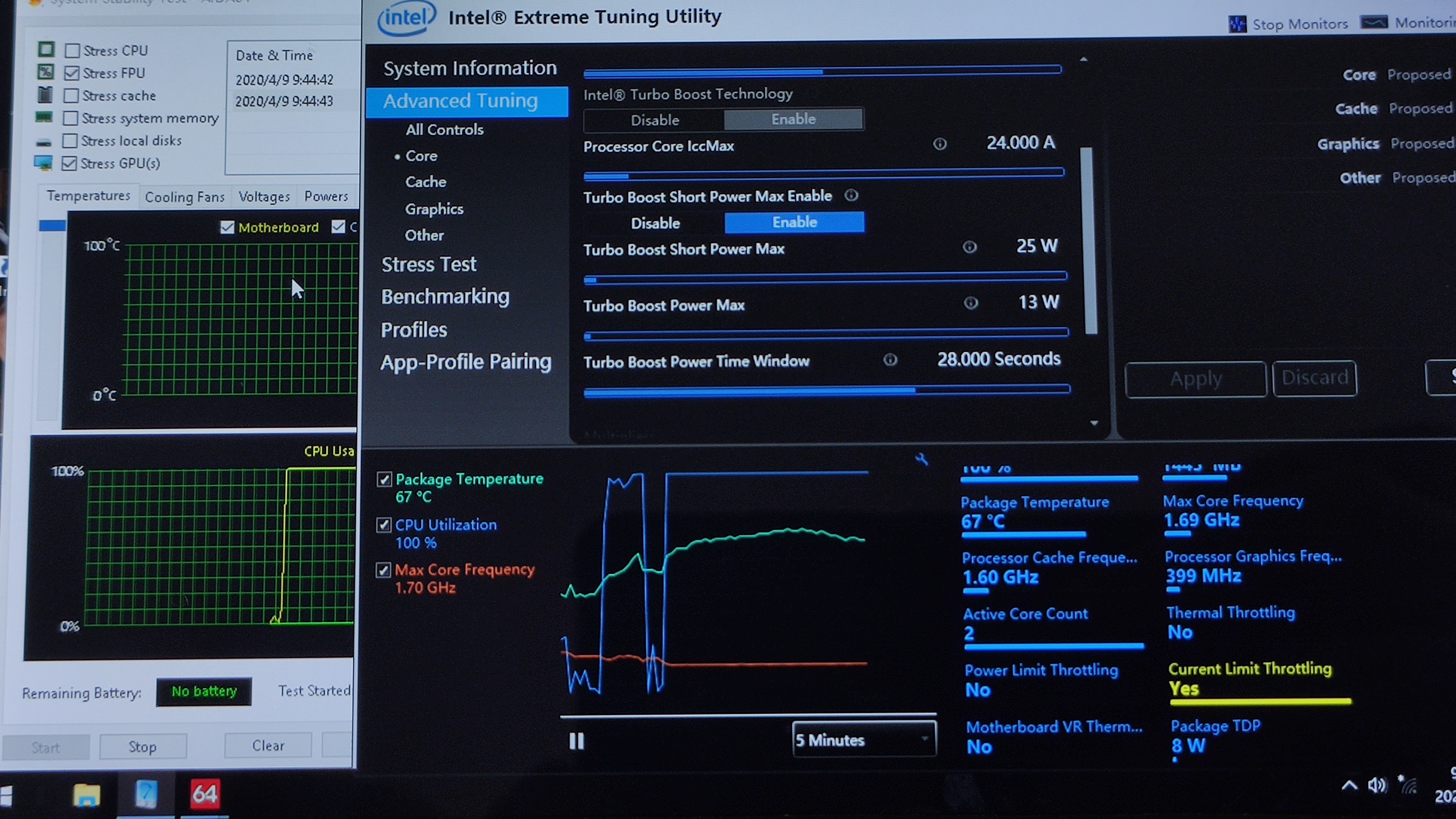
Task: Click the Stress GPU monitor icon
Action: pos(43,163)
